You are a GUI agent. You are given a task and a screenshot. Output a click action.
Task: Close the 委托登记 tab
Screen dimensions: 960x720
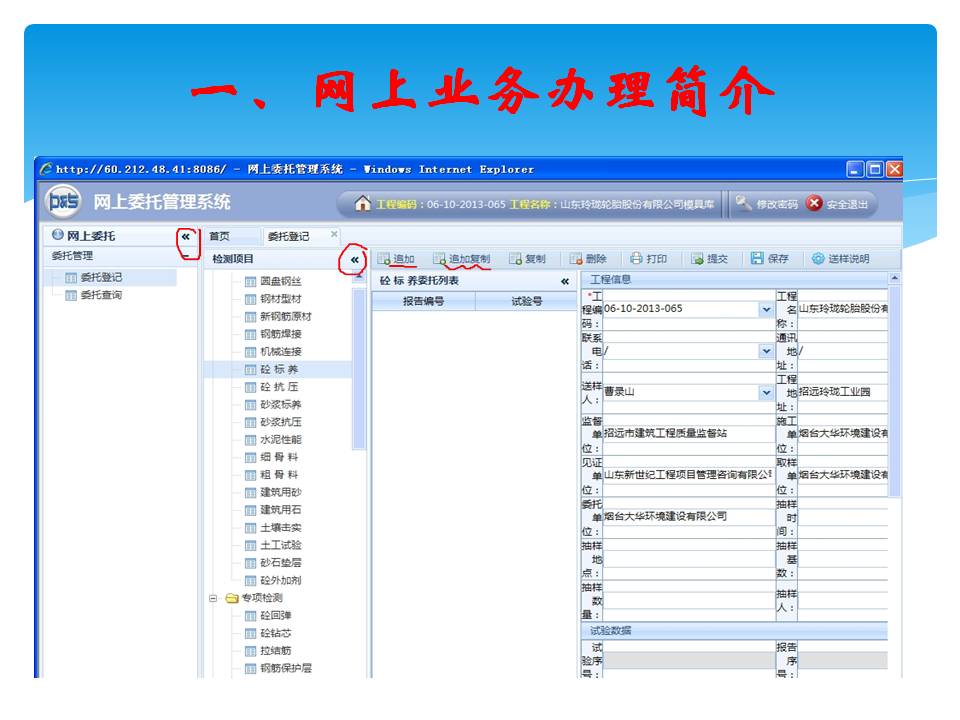pyautogui.click(x=334, y=234)
